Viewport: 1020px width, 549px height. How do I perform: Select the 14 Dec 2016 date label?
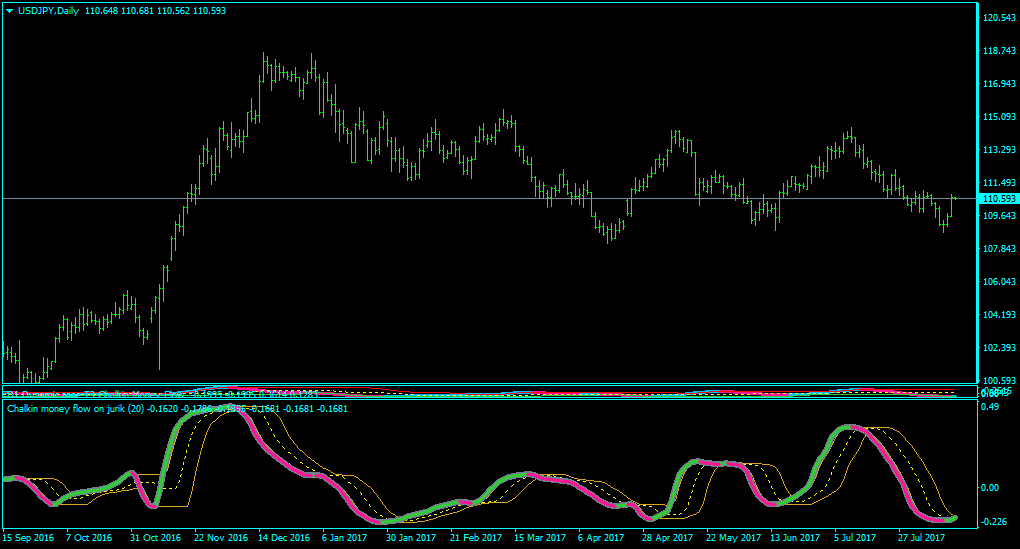[x=284, y=537]
